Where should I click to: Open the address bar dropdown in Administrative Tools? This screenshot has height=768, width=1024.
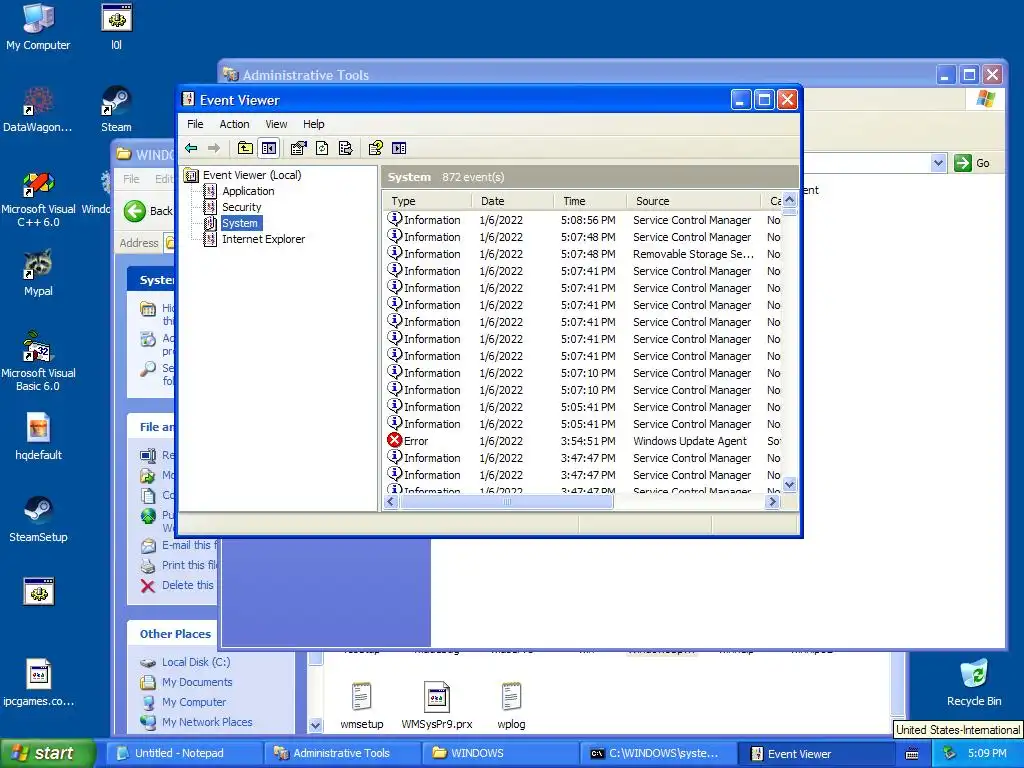click(938, 163)
